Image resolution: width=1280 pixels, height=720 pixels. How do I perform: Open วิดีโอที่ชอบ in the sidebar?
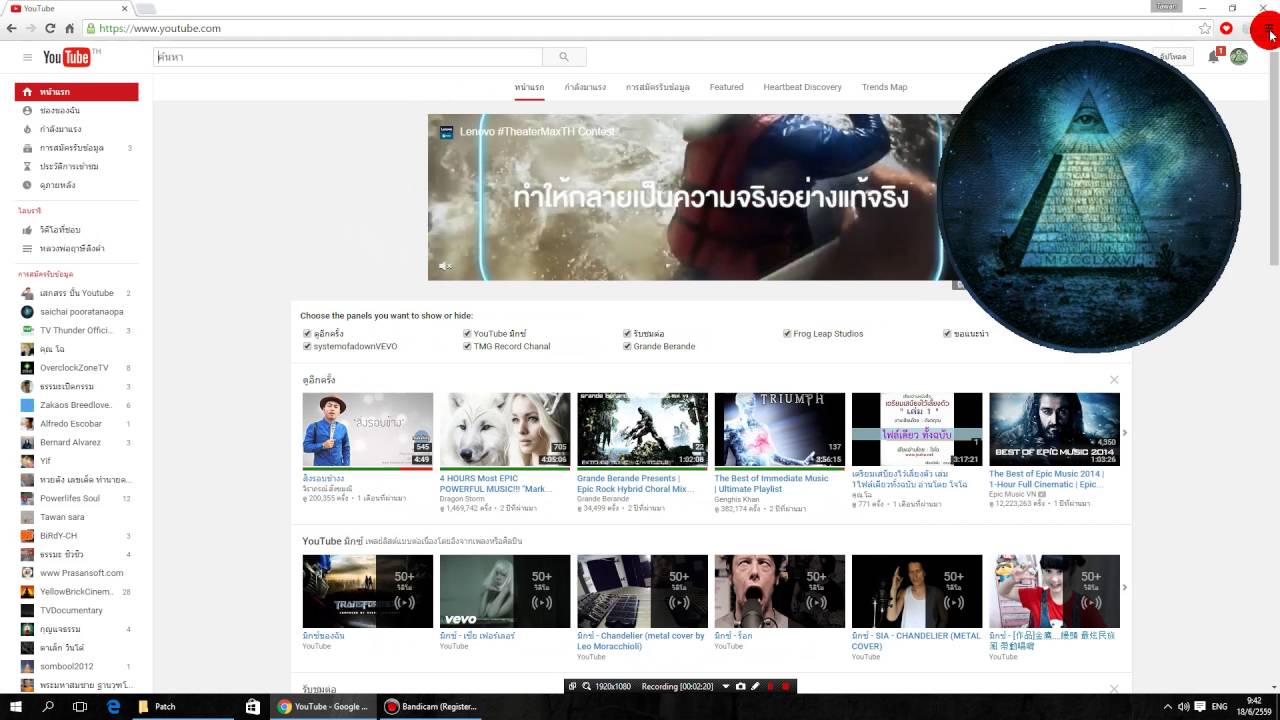pyautogui.click(x=77, y=230)
